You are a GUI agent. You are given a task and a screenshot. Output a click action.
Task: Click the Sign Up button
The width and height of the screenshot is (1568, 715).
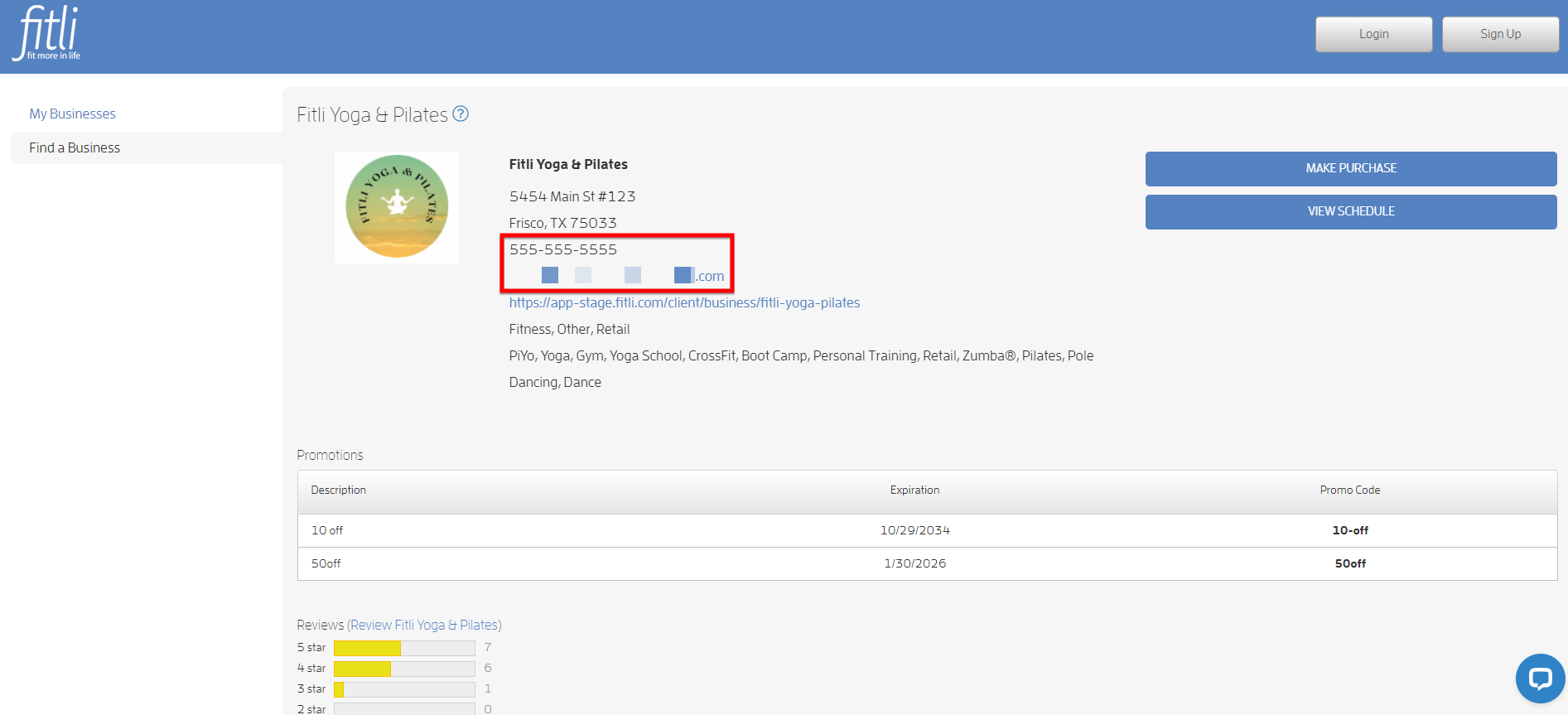click(x=1500, y=34)
